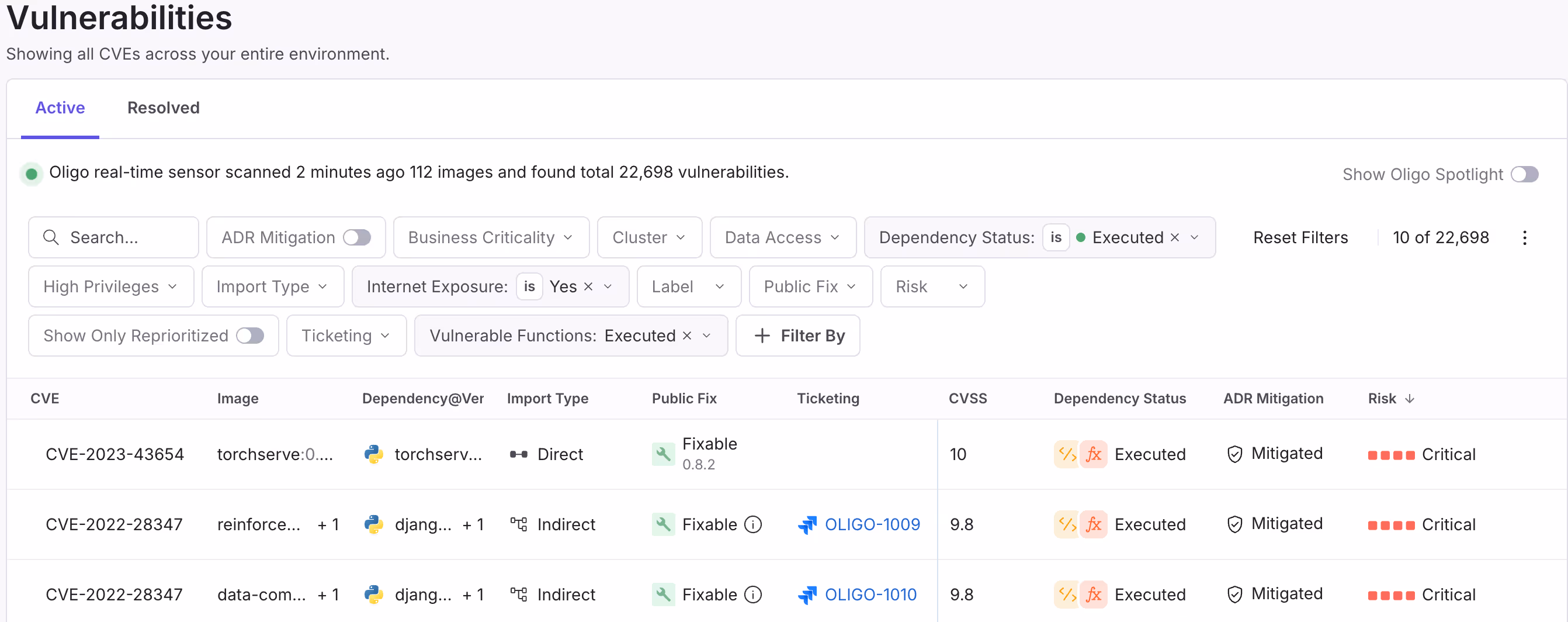This screenshot has height=622, width=1568.
Task: Click the shield Mitigated icon for CVE-2023-43654
Action: point(1234,454)
